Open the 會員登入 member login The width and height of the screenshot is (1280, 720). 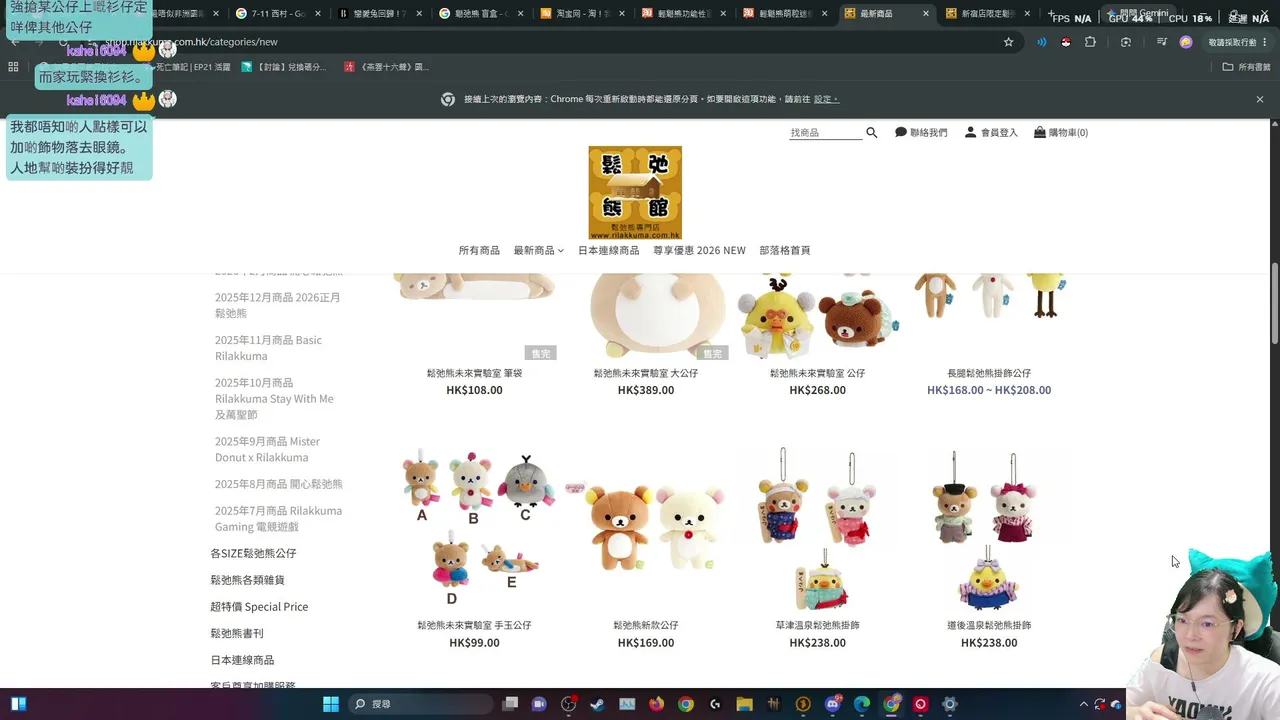(x=991, y=132)
